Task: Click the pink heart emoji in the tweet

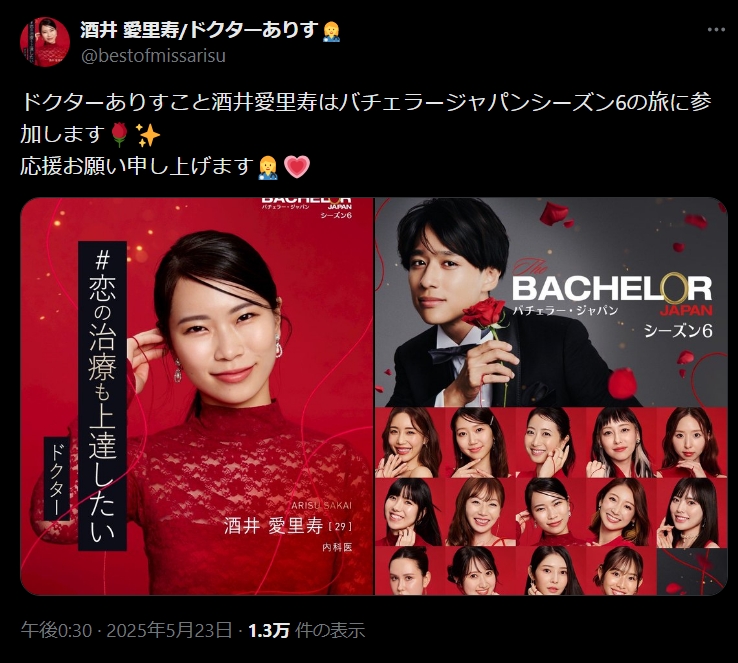Action: point(297,167)
